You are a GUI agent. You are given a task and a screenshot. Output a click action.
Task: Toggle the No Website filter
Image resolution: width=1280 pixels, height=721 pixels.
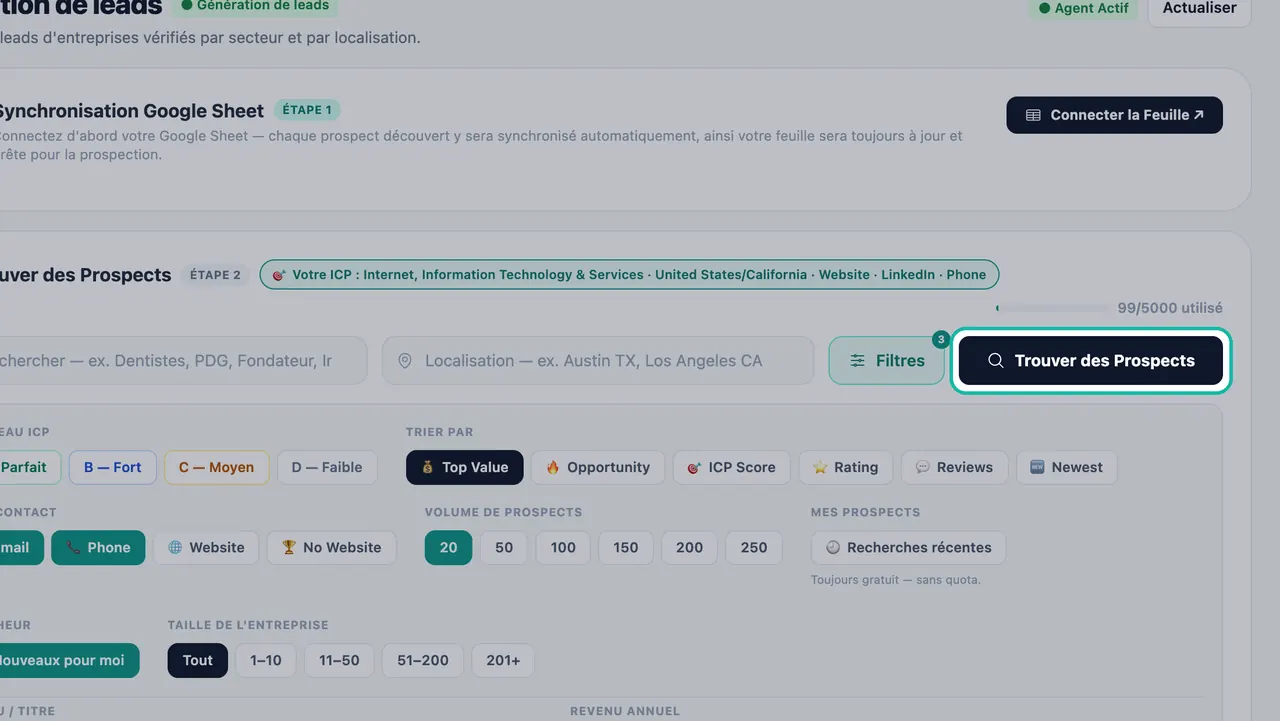331,547
